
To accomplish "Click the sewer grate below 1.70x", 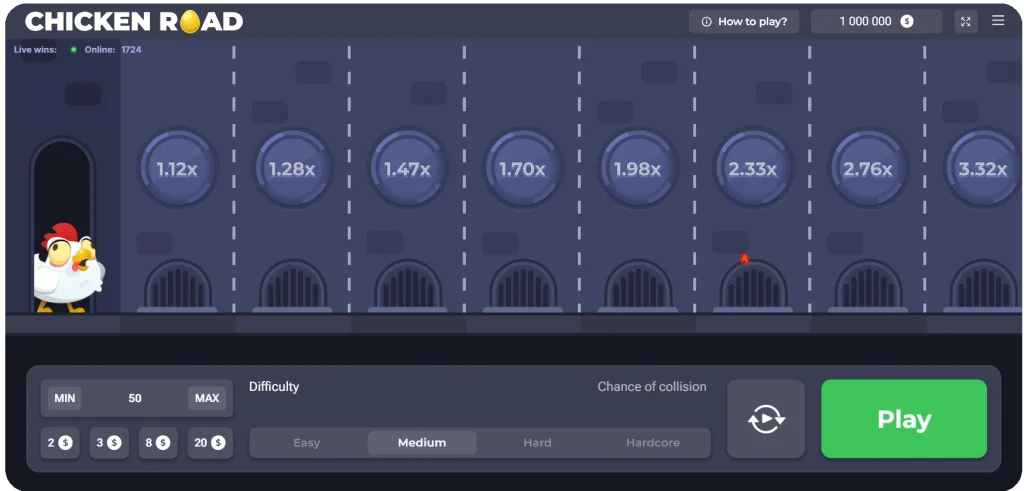I will pyautogui.click(x=522, y=286).
